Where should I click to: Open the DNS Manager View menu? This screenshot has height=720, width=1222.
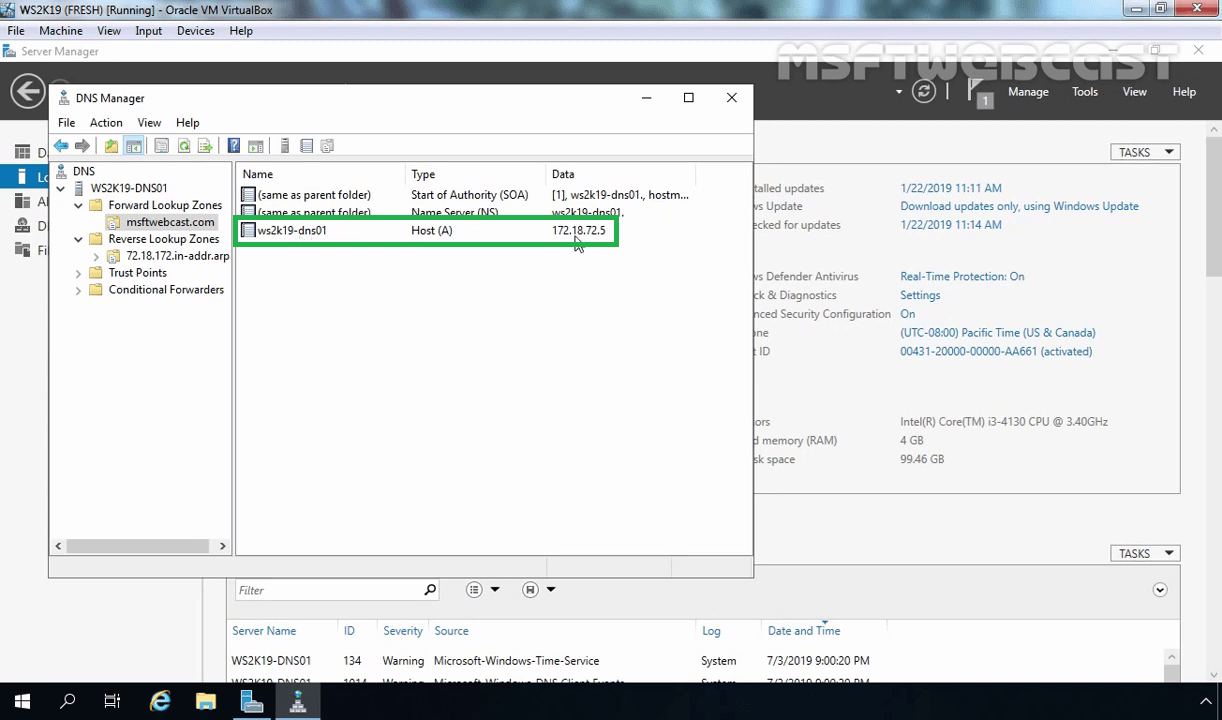click(x=149, y=122)
